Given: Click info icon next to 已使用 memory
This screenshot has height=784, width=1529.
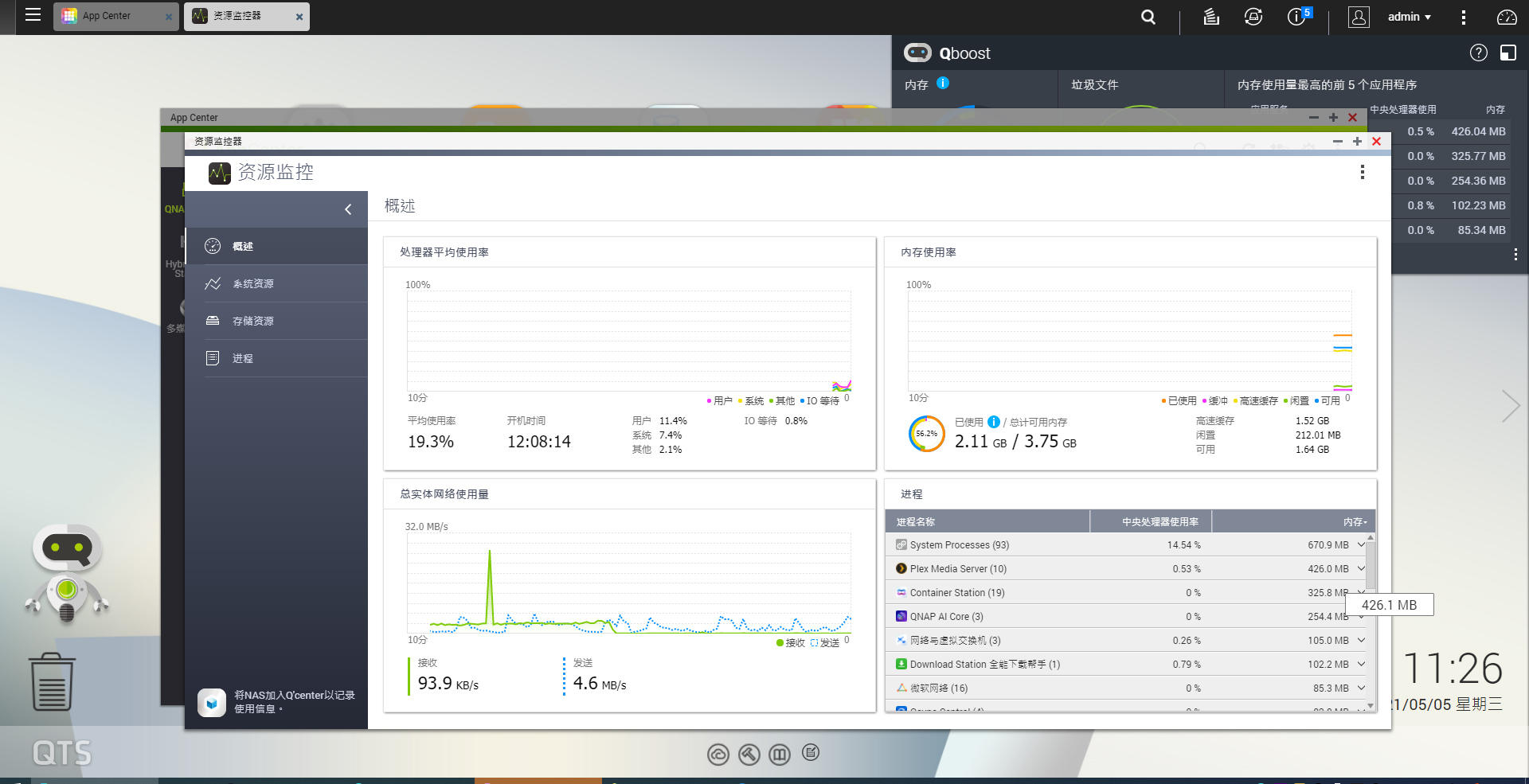Looking at the screenshot, I should pyautogui.click(x=994, y=422).
